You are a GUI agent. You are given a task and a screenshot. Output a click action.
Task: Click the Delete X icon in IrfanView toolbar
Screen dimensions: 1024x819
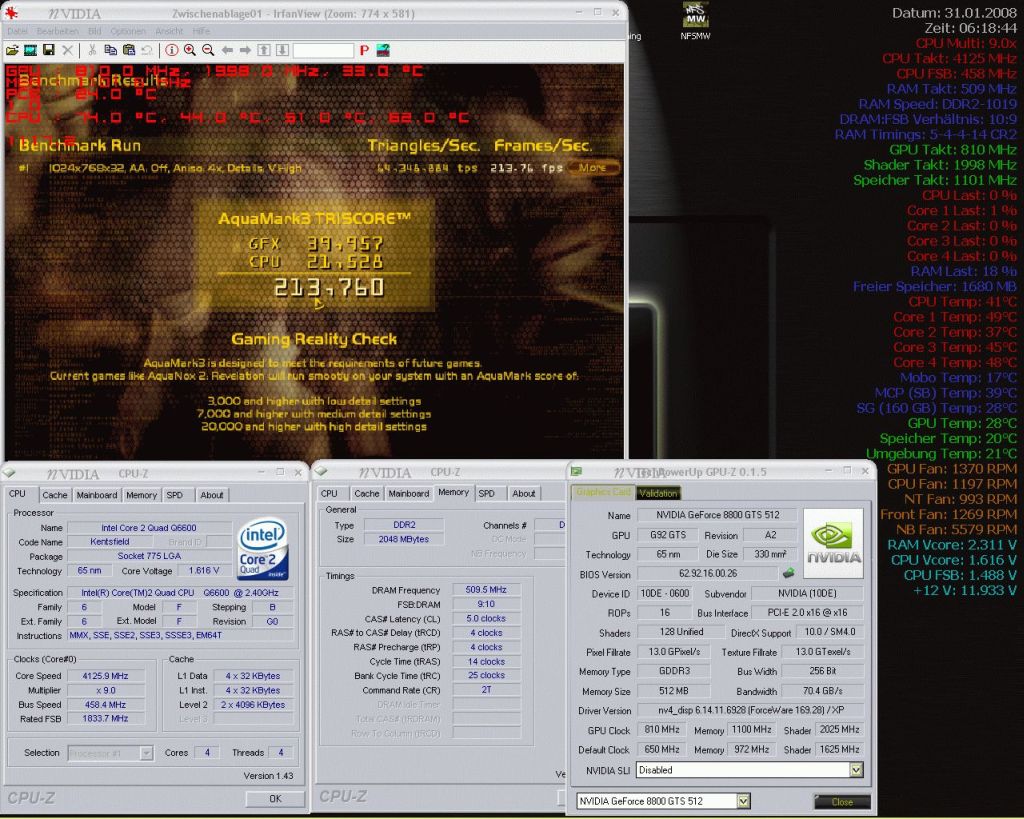pos(67,50)
